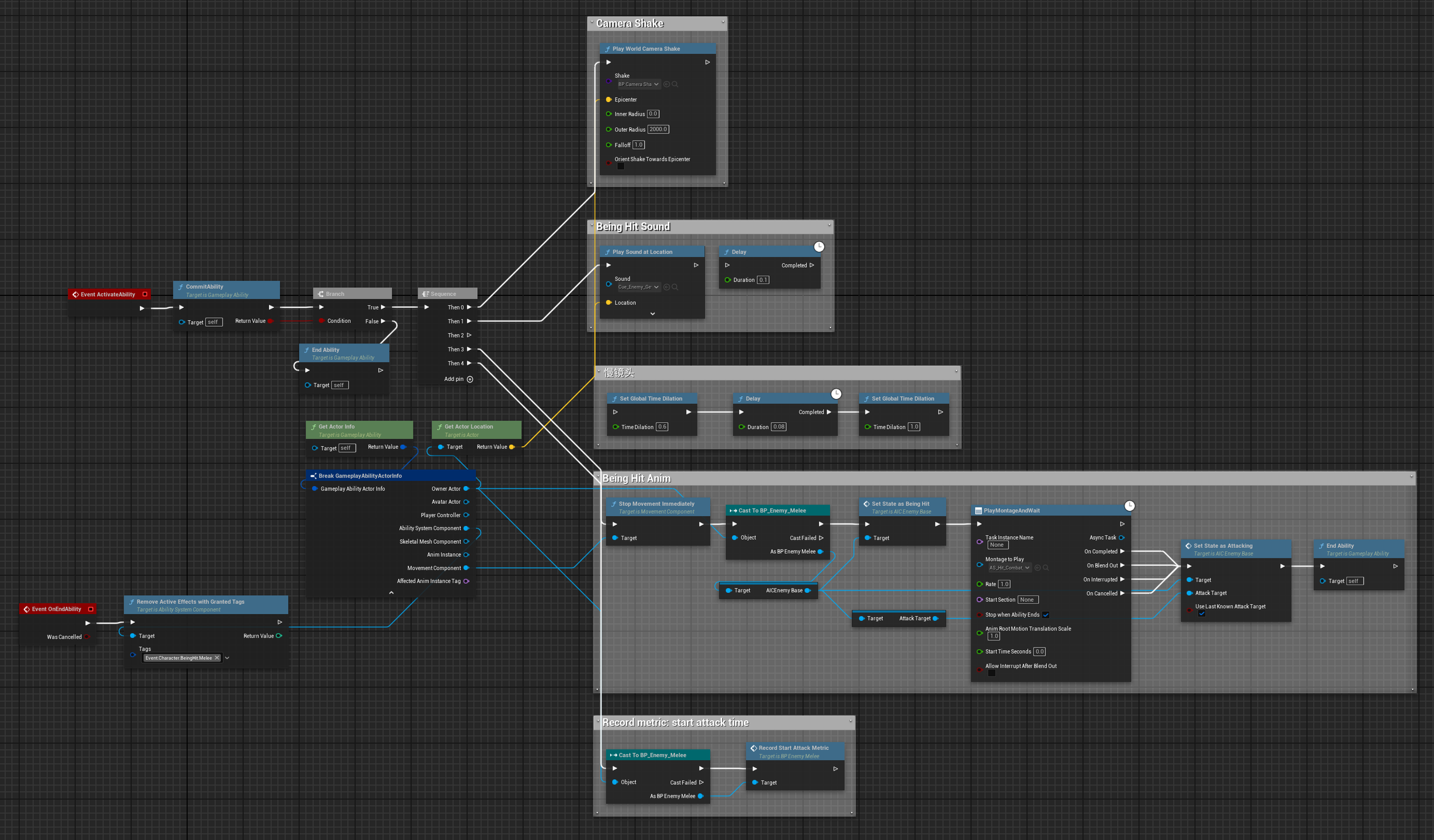Click use-selected arrow icon next to Sound asset
Image resolution: width=1434 pixels, height=840 pixels.
pyautogui.click(x=667, y=287)
